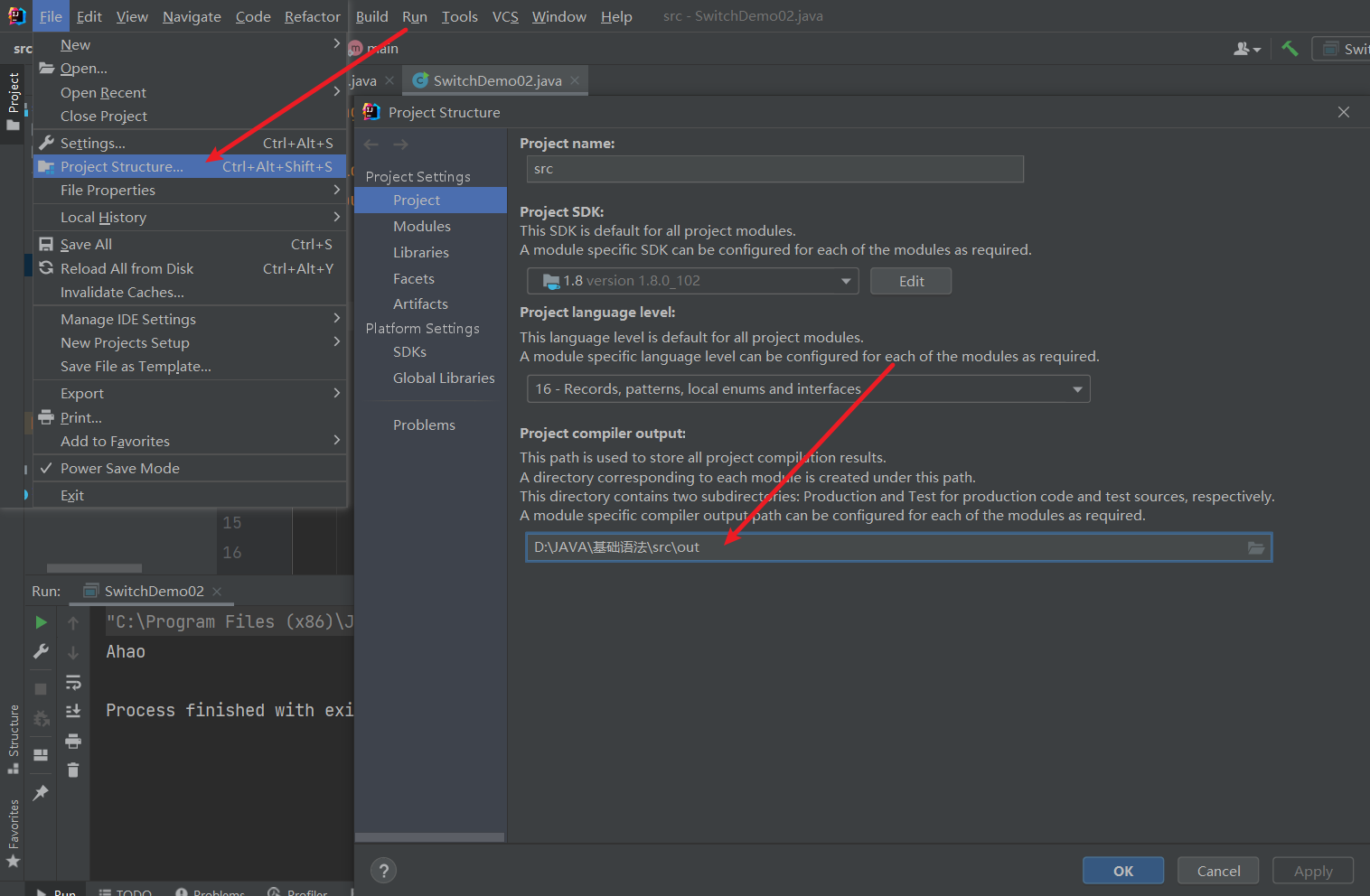Close the SwitchDemo02.java editor tab

click(575, 80)
